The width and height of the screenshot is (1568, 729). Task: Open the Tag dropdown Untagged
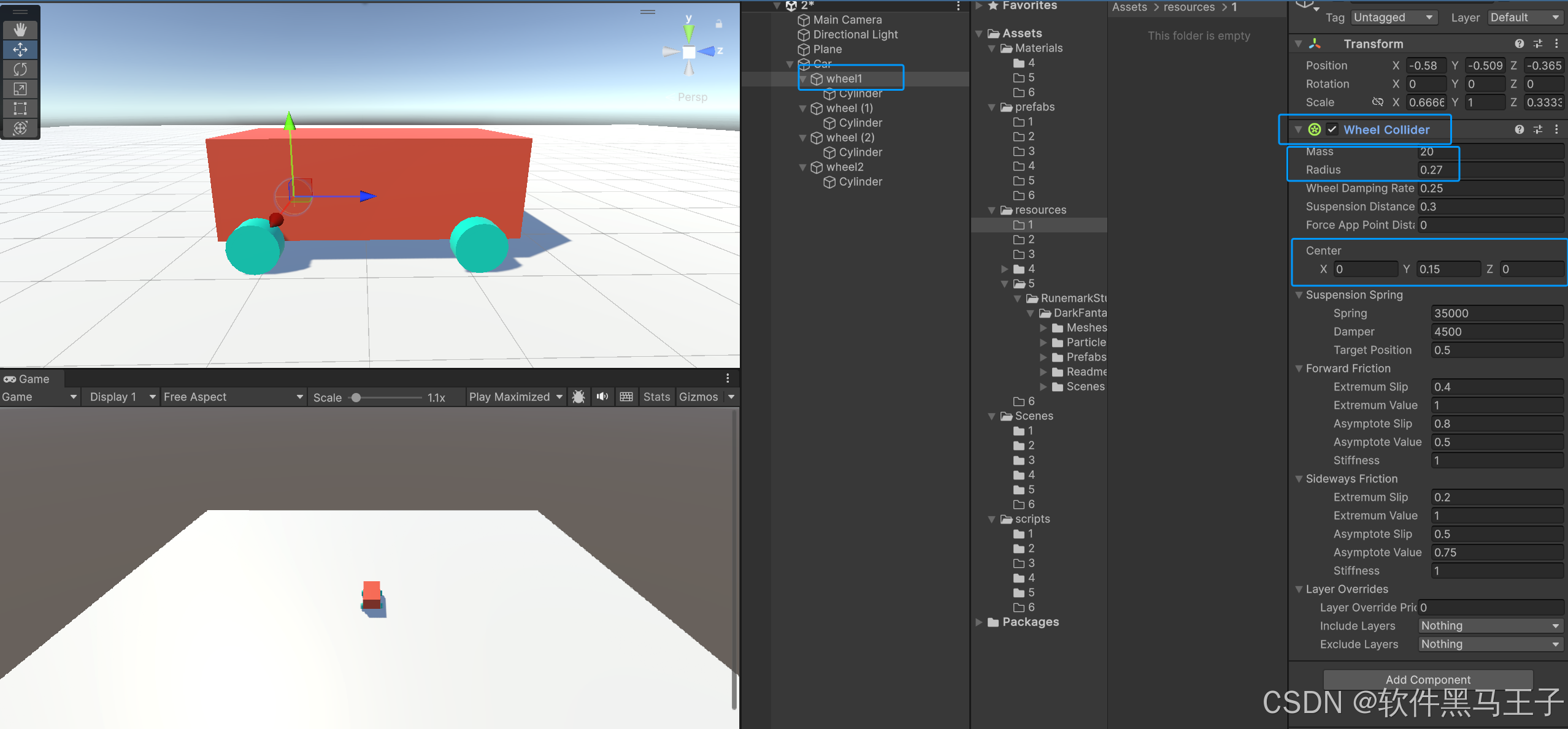coord(1393,18)
